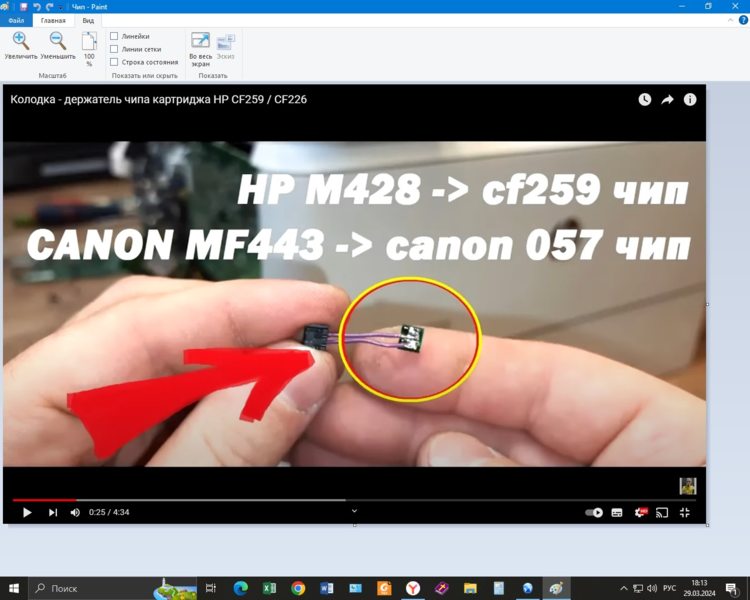Image resolution: width=750 pixels, height=600 pixels.
Task: Click the Эскиз thumbnail button
Action: point(225,46)
